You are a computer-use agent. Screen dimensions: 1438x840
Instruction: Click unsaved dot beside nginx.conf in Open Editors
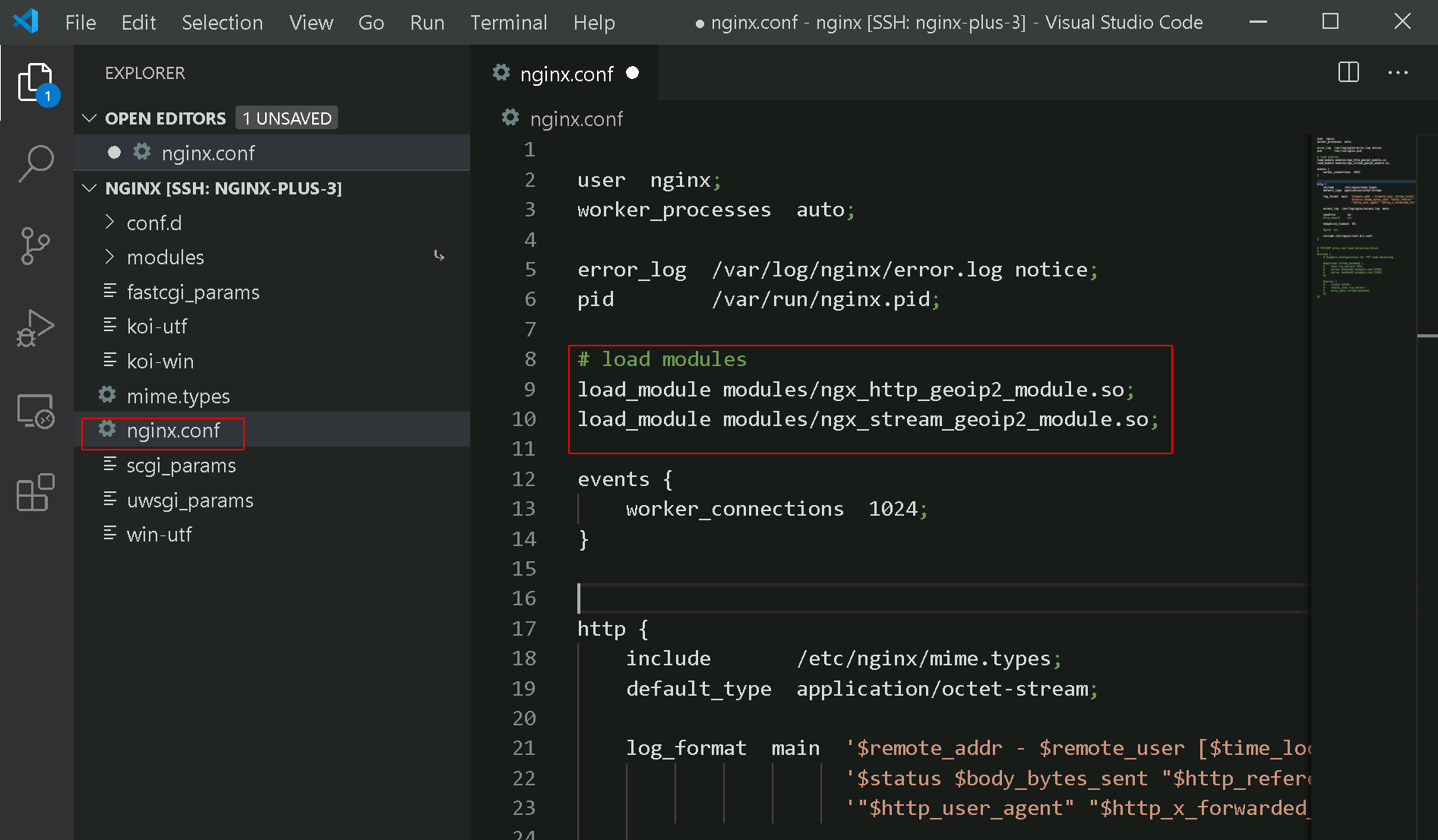[x=114, y=152]
